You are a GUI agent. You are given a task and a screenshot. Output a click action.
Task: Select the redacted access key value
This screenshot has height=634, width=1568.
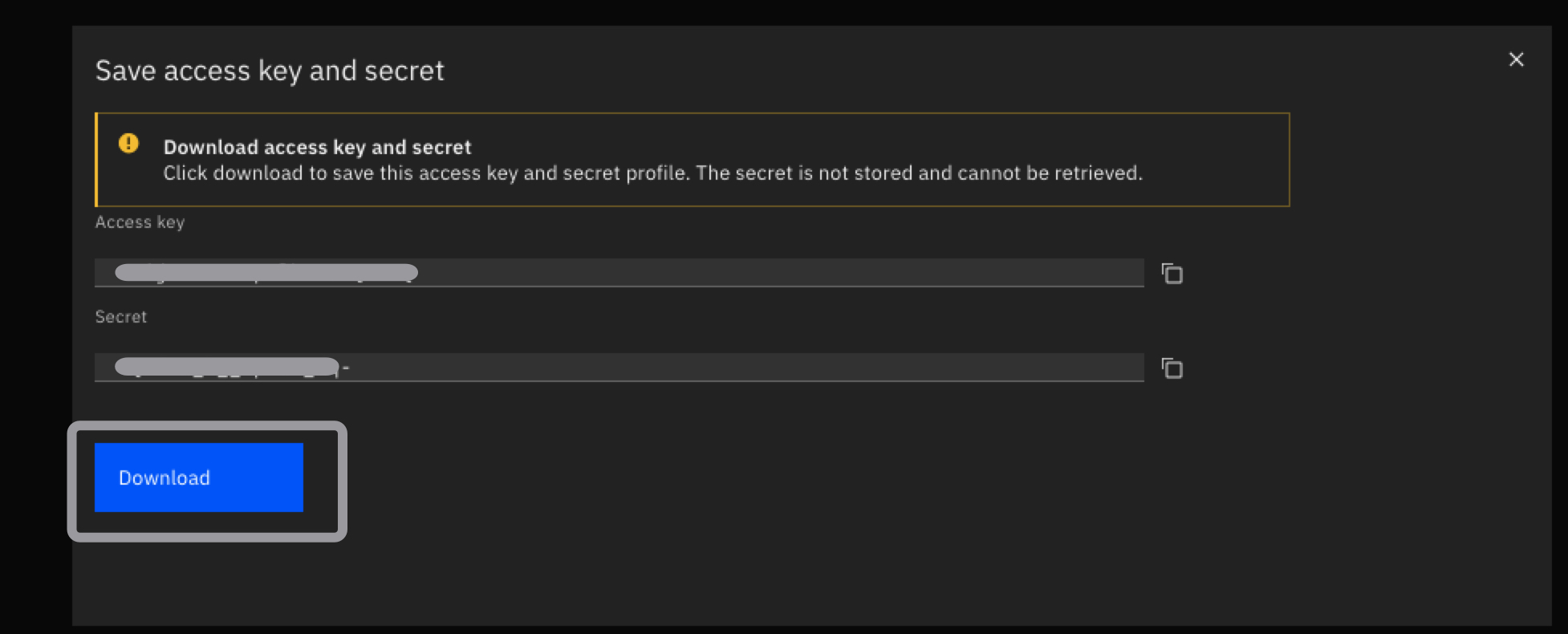pyautogui.click(x=266, y=273)
